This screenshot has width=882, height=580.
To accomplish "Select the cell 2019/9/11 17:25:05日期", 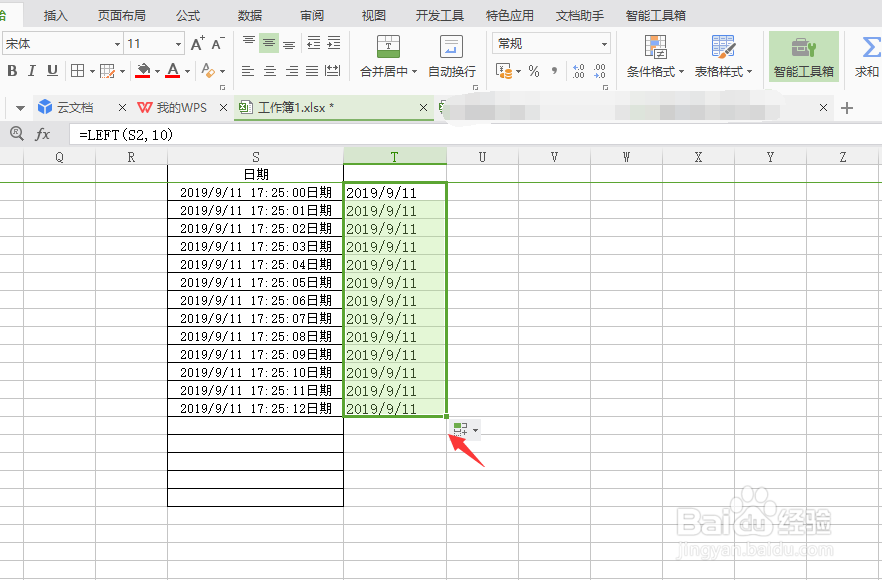I will pyautogui.click(x=255, y=282).
